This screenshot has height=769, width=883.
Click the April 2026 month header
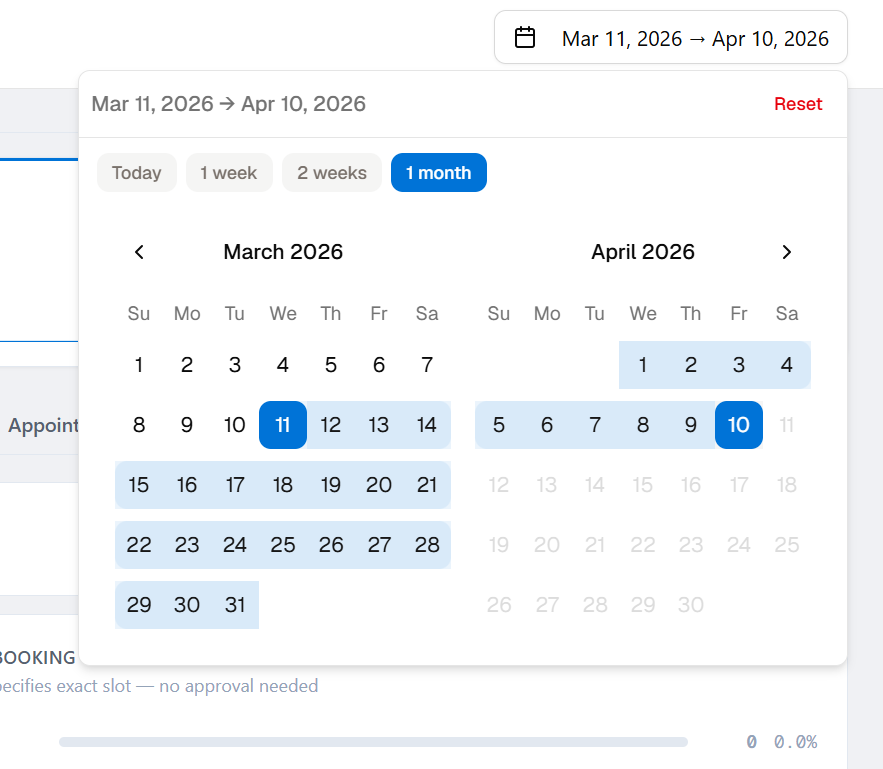[x=643, y=252]
